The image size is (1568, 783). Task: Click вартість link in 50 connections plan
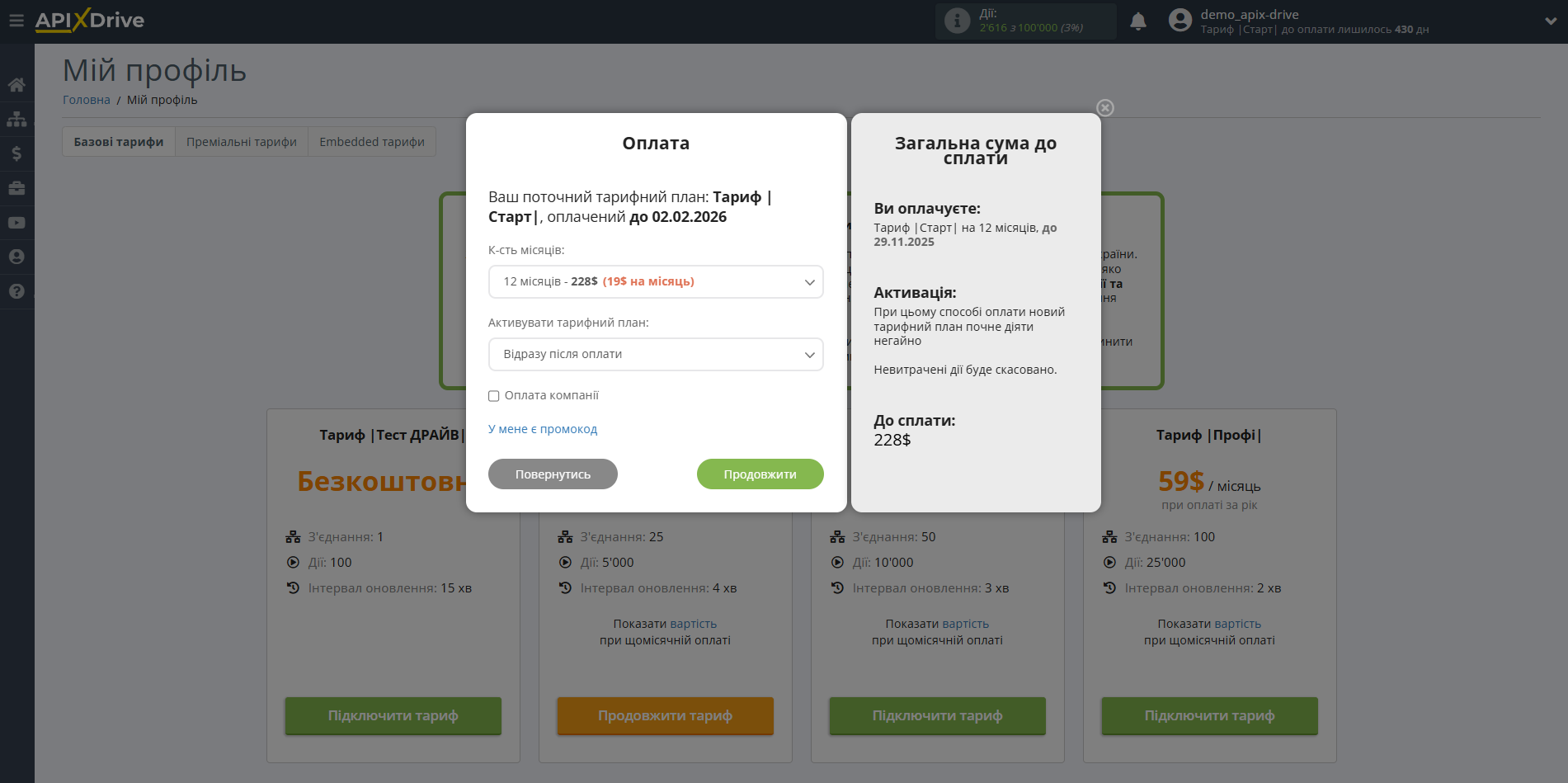tap(966, 624)
